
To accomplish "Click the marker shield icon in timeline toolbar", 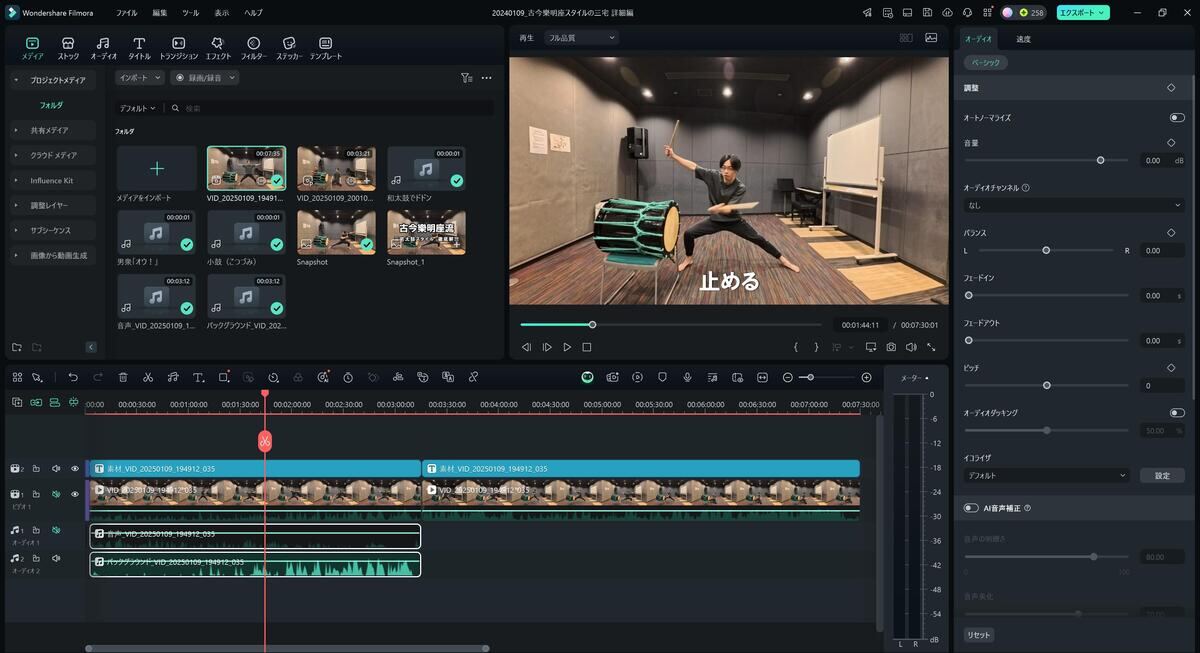I will pos(662,377).
